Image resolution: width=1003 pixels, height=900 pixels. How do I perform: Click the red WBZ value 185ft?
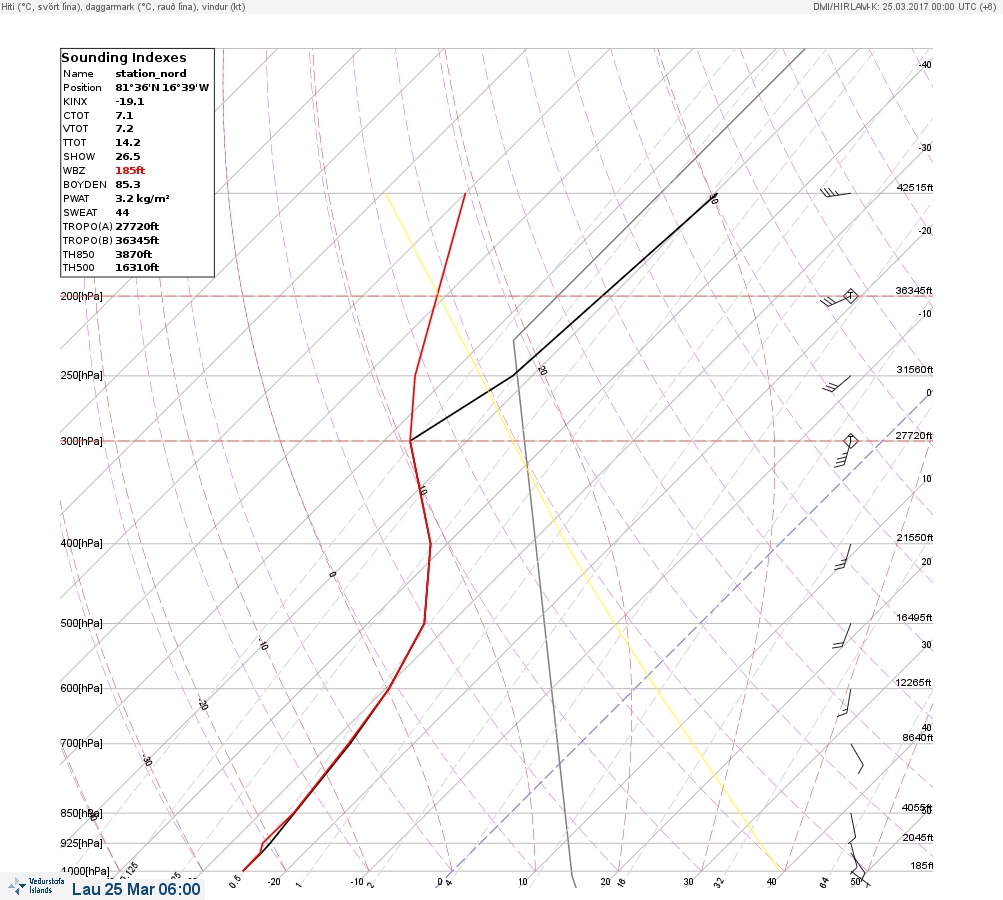pos(130,171)
